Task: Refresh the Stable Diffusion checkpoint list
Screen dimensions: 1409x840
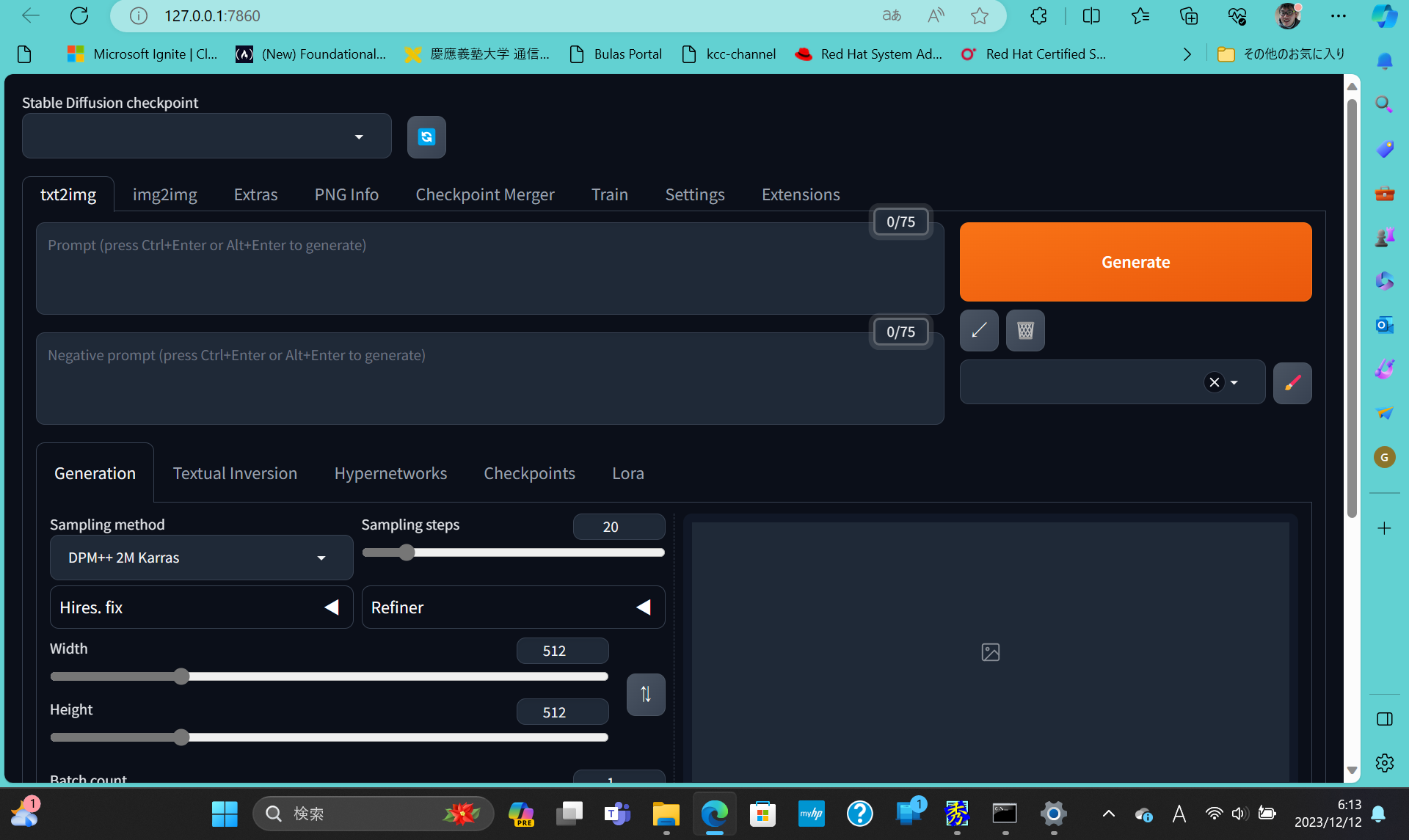Action: tap(426, 136)
